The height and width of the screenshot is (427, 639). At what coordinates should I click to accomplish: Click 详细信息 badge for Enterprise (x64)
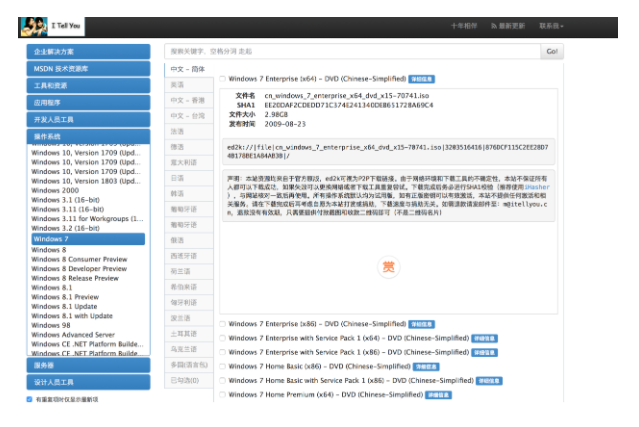(421, 79)
